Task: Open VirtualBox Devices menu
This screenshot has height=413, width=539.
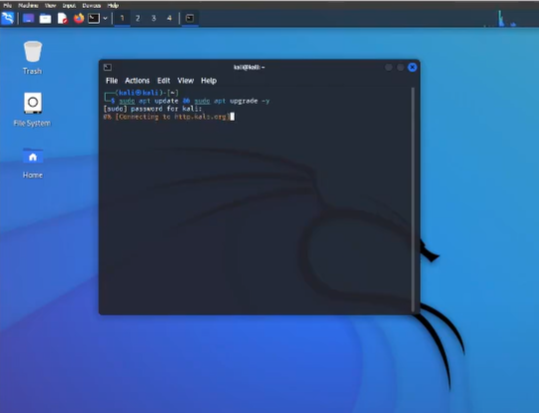Action: pyautogui.click(x=91, y=6)
